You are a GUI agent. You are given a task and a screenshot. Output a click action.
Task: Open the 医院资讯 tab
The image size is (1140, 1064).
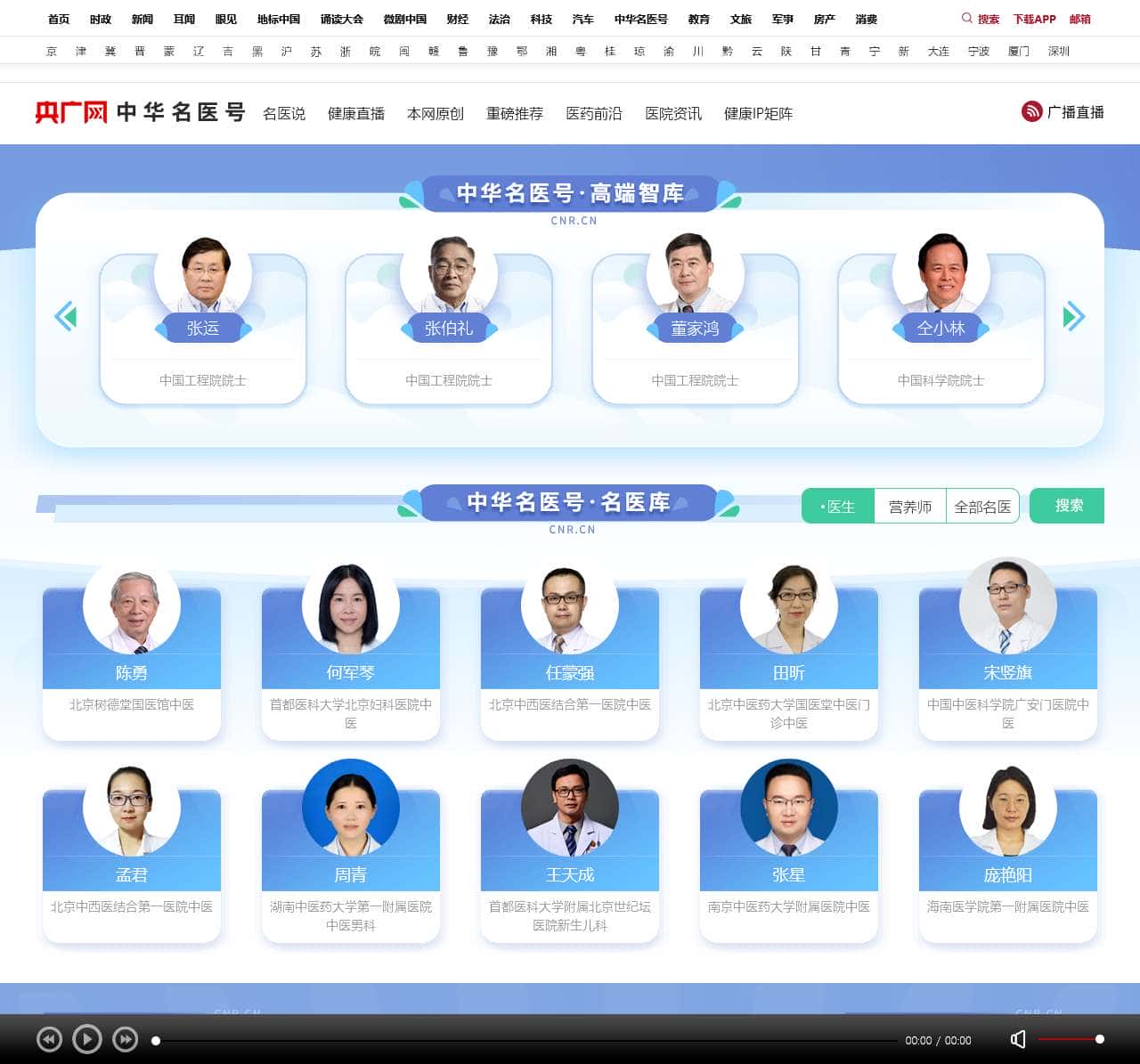pos(673,113)
